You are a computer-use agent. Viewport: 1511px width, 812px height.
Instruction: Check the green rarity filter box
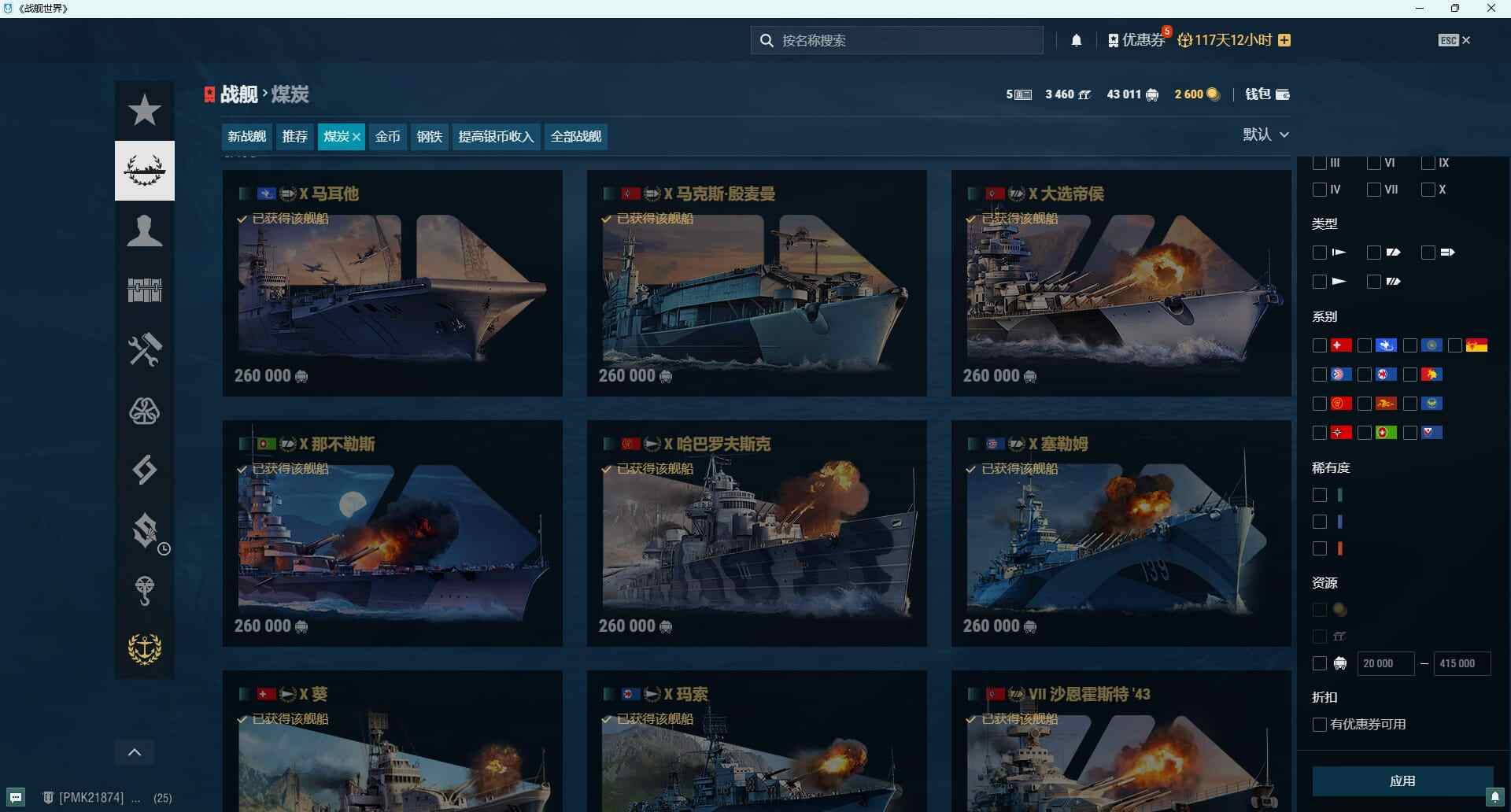coord(1320,495)
